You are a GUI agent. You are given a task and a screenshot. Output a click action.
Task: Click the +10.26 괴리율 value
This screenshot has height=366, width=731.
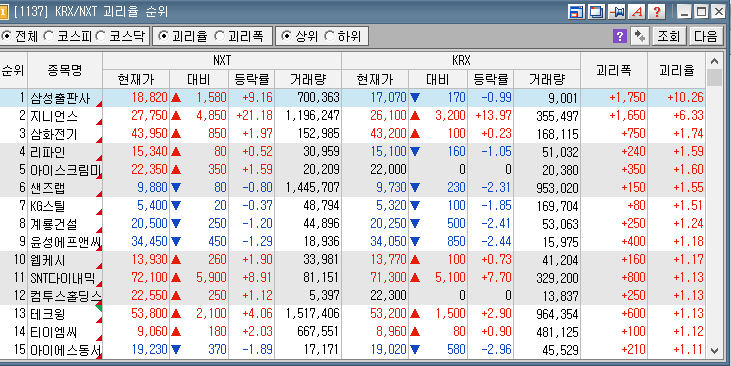[x=685, y=98]
